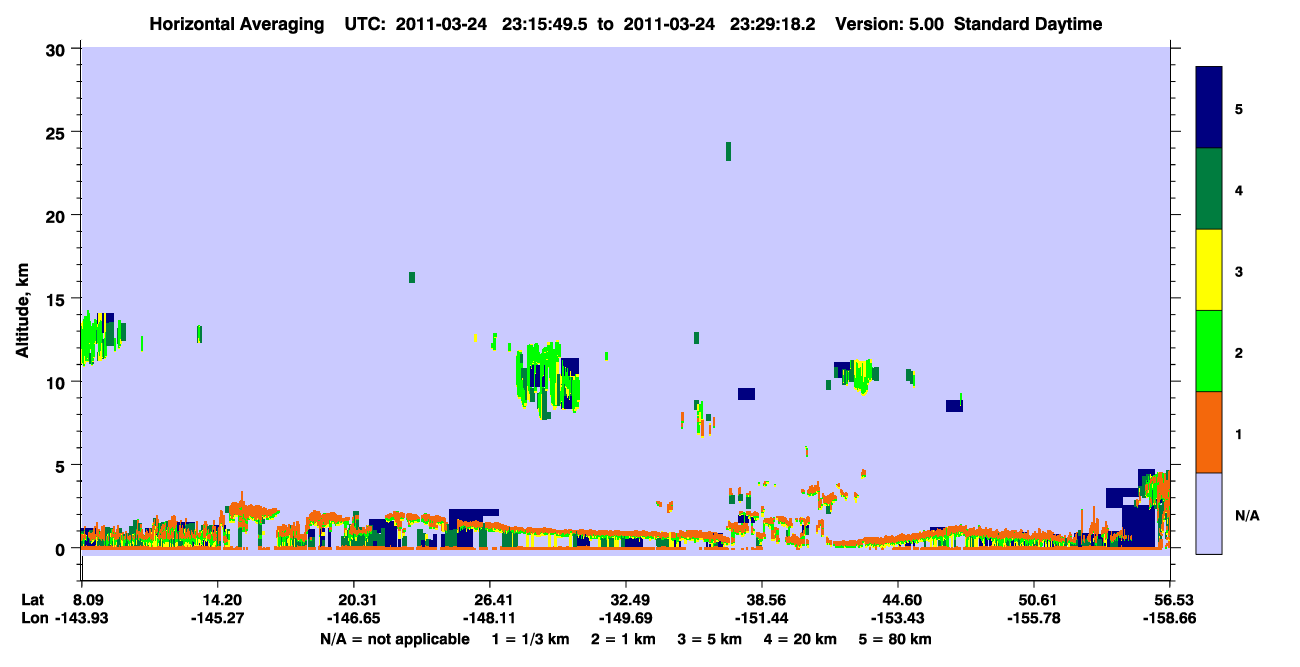The width and height of the screenshot is (1300, 667).
Task: Click the longitude value -149.69
Action: [x=626, y=618]
